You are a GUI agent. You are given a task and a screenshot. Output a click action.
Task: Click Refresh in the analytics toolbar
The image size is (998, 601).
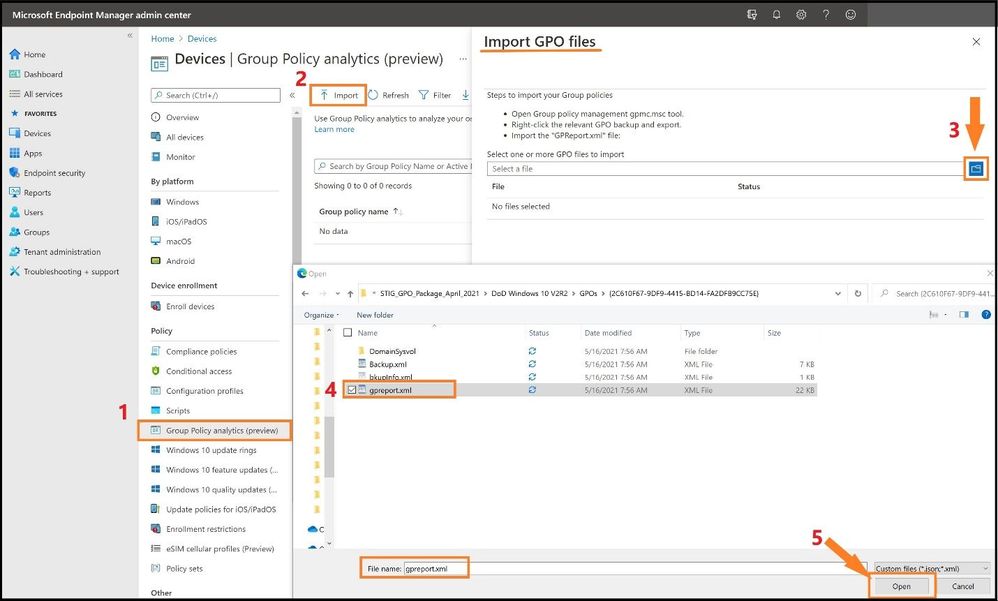[x=388, y=95]
